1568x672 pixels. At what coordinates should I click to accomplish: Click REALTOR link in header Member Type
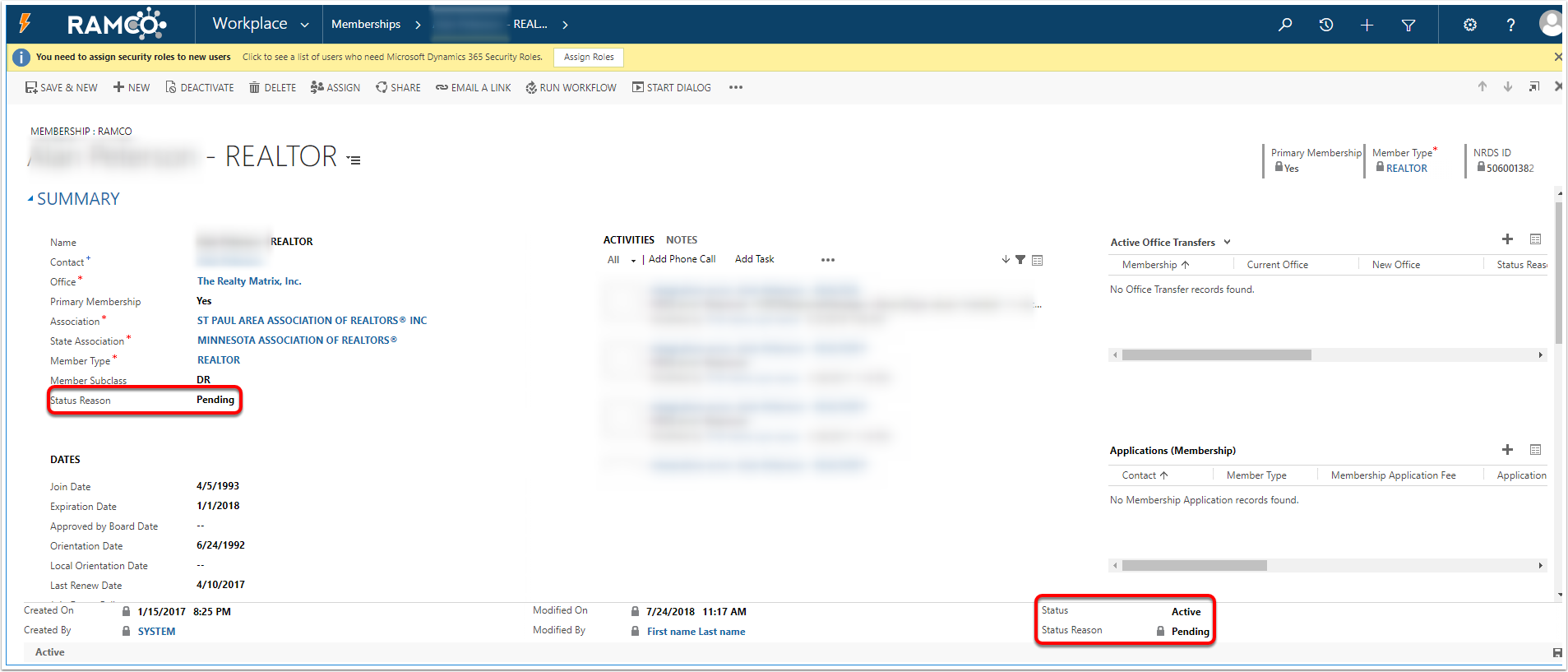click(1406, 169)
